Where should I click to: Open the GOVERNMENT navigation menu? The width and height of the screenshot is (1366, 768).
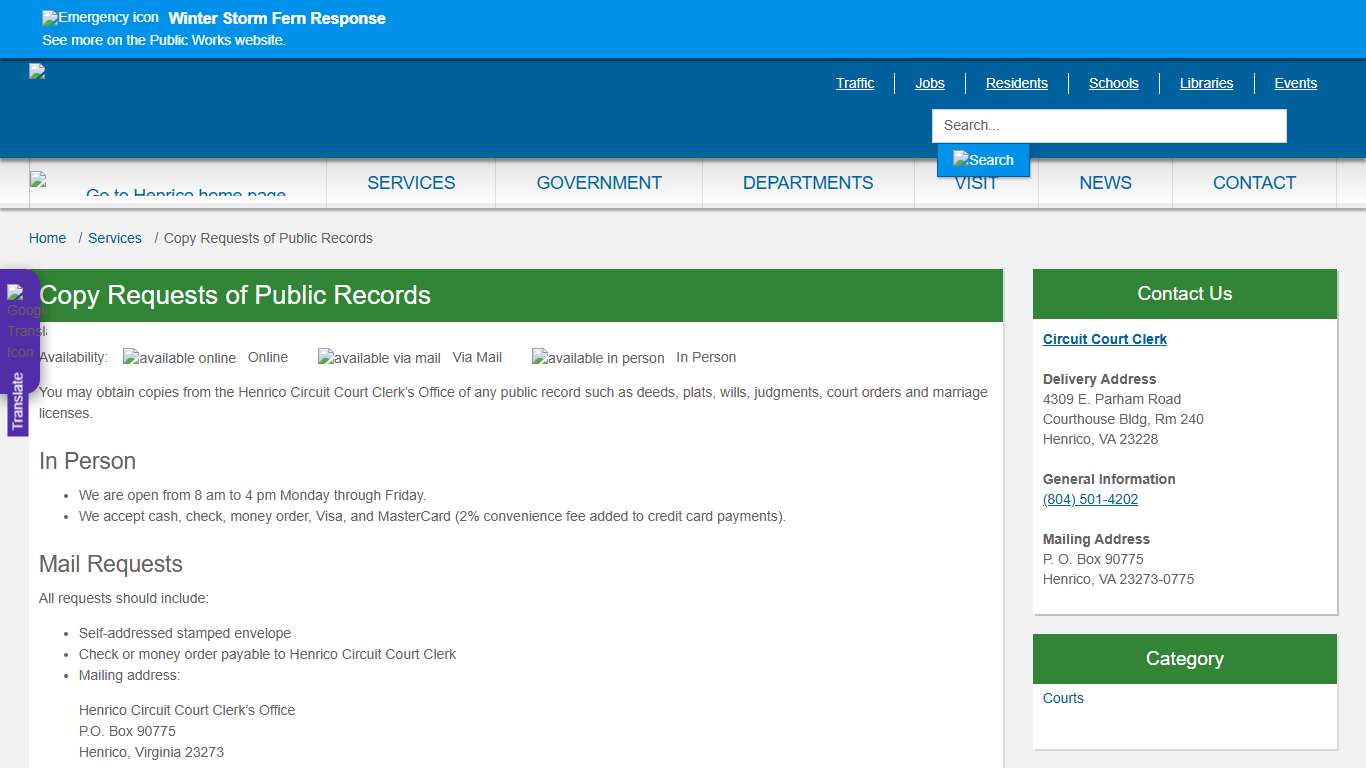pos(599,183)
